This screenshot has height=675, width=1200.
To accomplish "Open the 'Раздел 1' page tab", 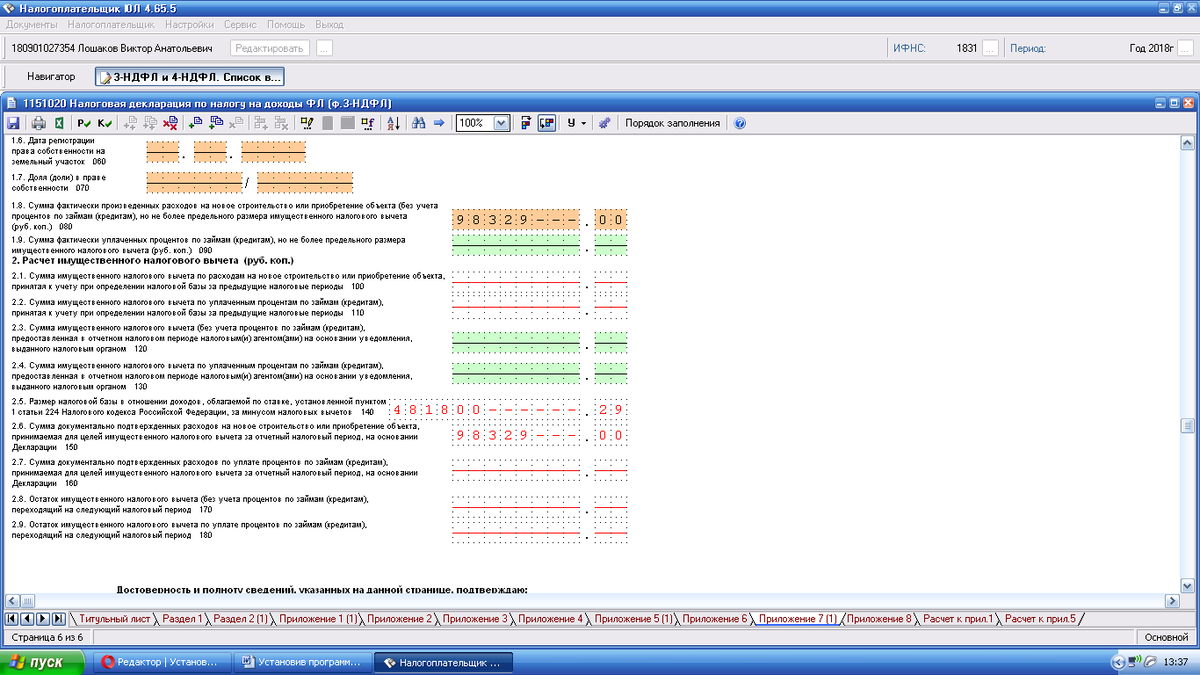I will click(x=182, y=619).
